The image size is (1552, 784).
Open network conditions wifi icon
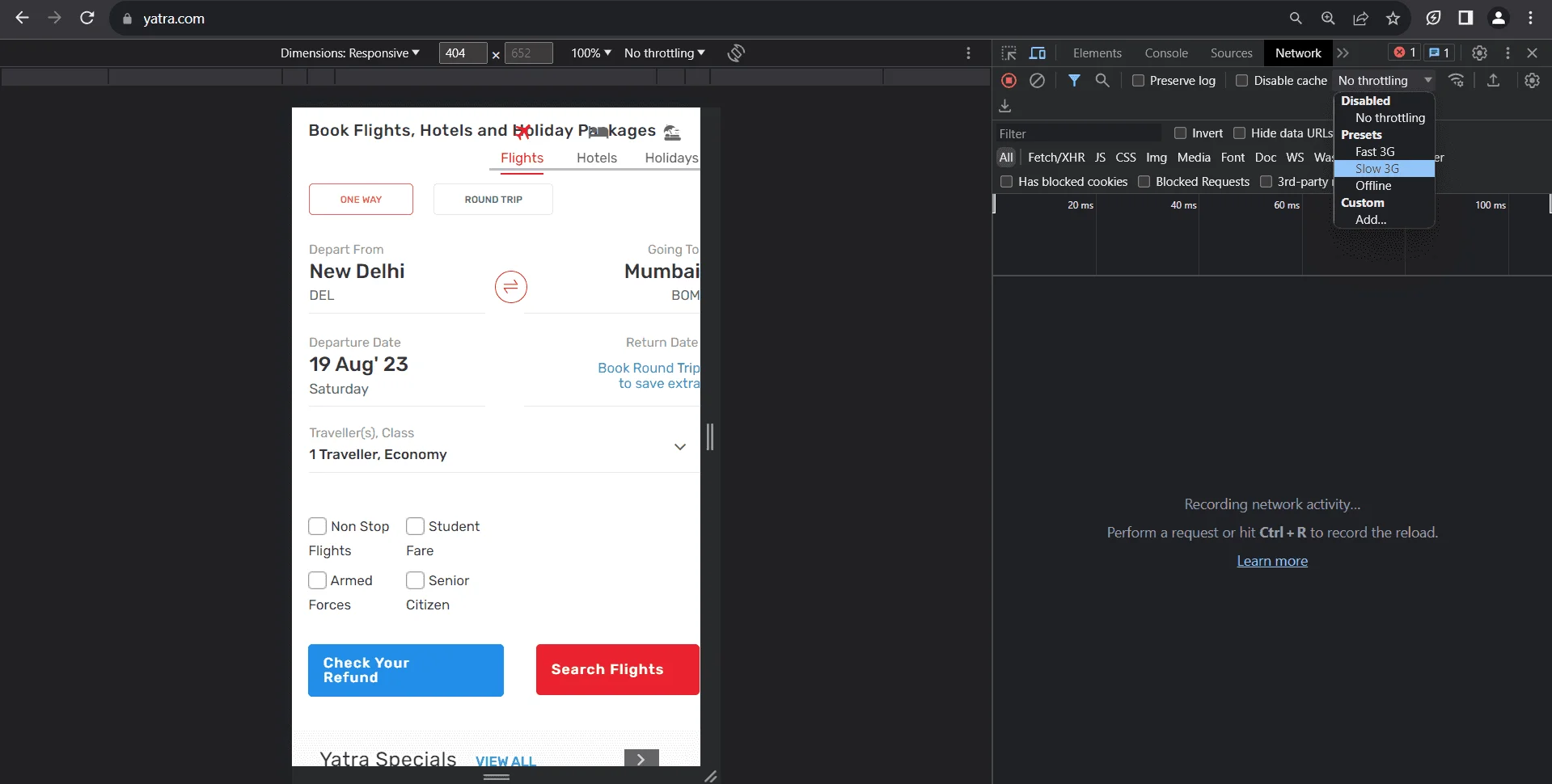click(x=1457, y=81)
